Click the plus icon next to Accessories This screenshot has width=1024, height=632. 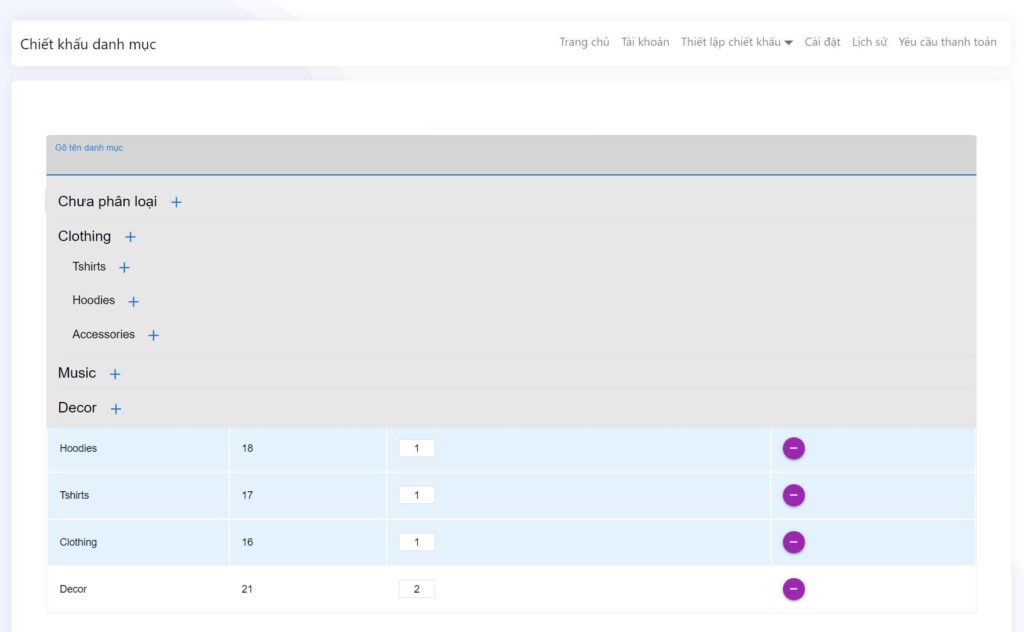tap(153, 336)
